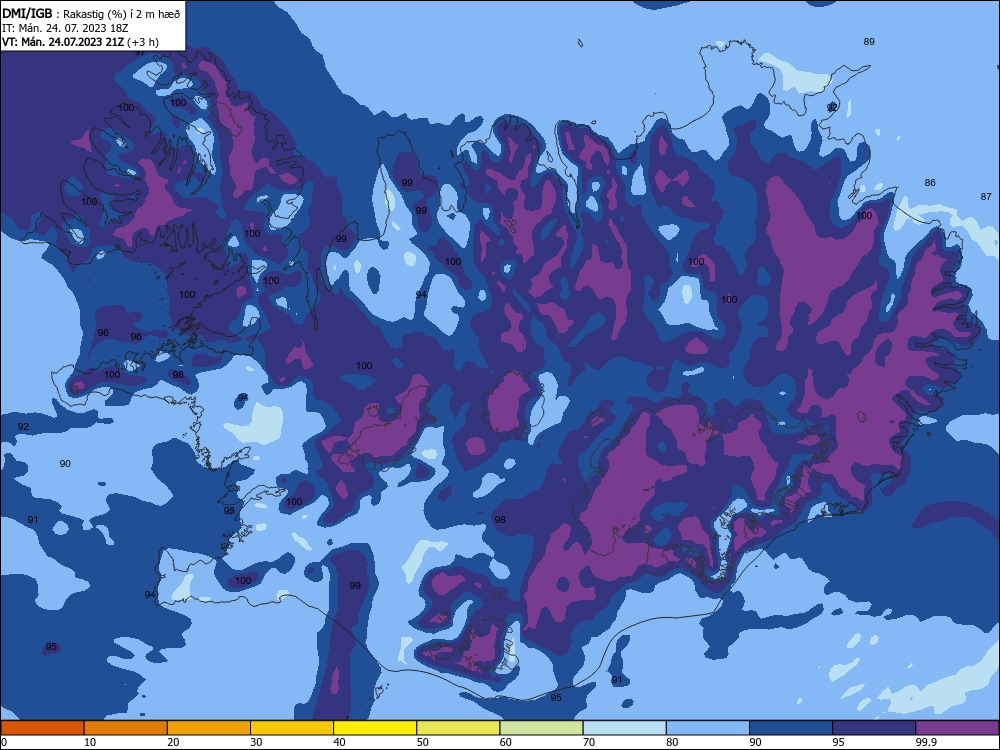Click the legend scale label '99.9'
1000x750 pixels.
926,742
